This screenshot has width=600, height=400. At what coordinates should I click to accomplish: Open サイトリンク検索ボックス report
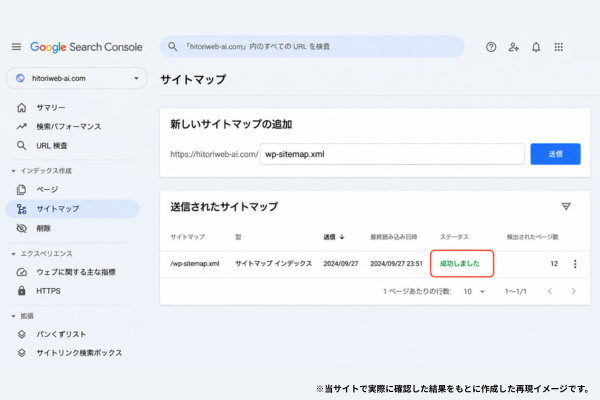[x=79, y=353]
